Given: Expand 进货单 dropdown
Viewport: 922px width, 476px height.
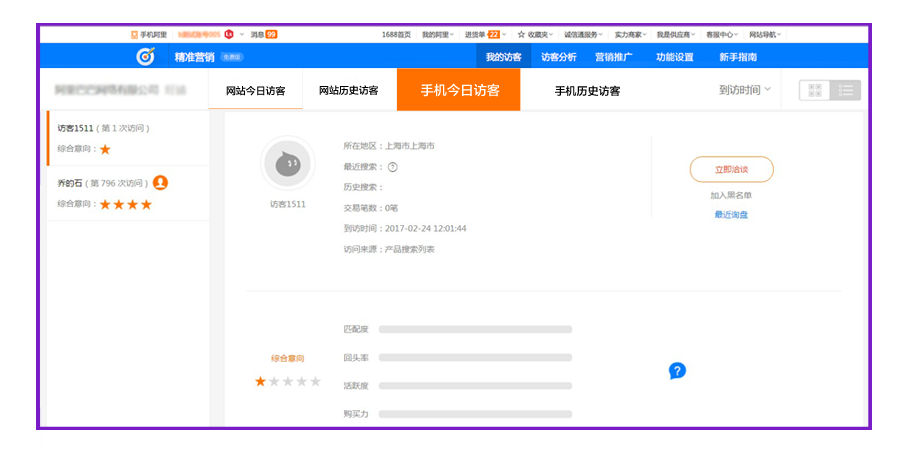Looking at the screenshot, I should [x=486, y=35].
